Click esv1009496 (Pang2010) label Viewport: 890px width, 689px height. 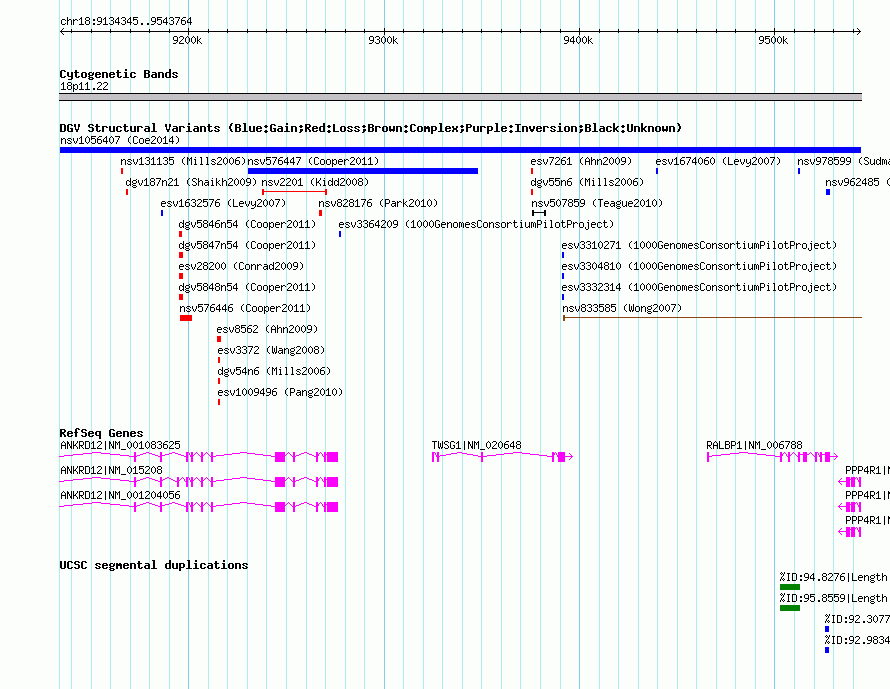coord(280,392)
